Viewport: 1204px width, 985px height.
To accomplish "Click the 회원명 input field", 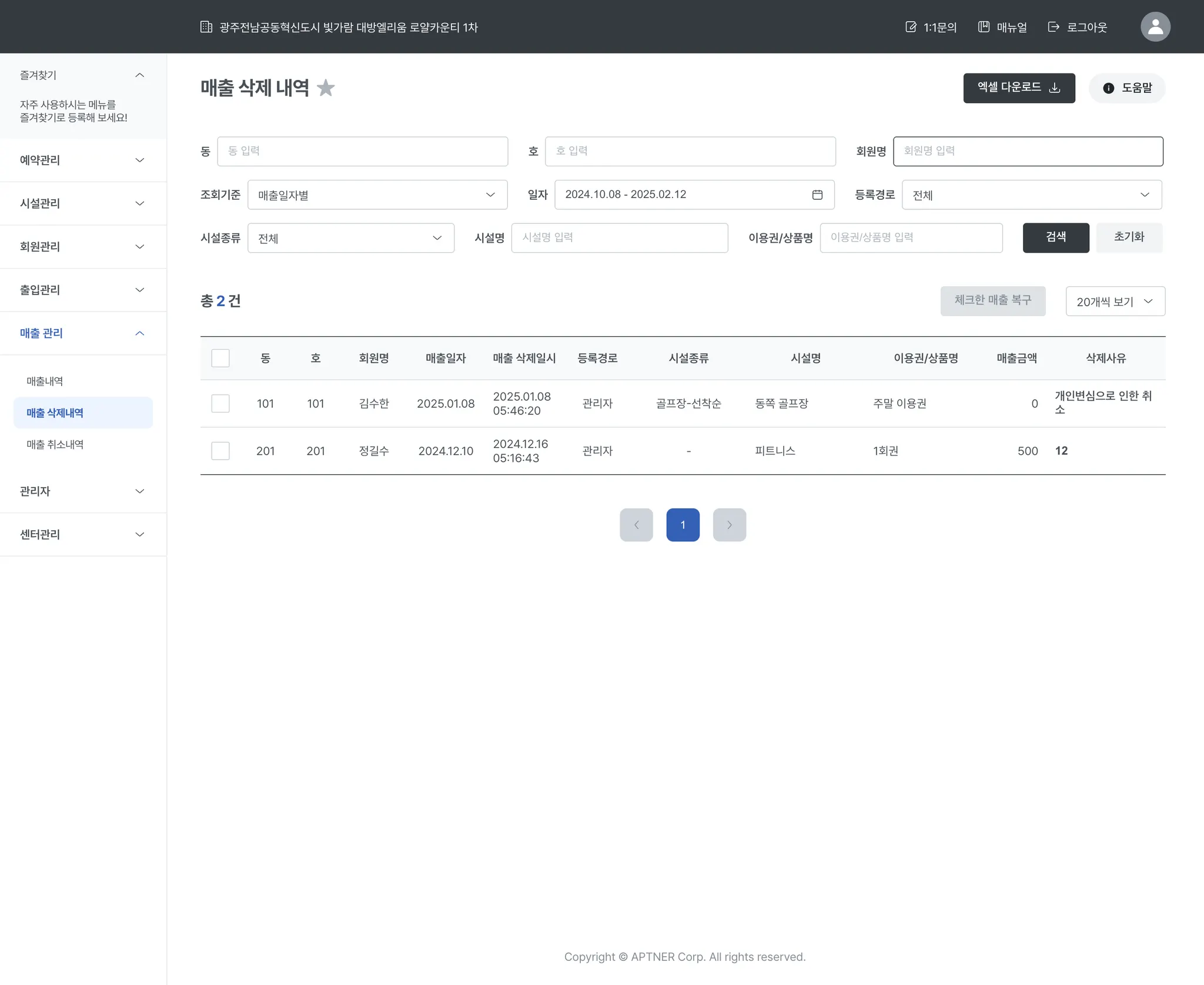I will pos(1027,151).
